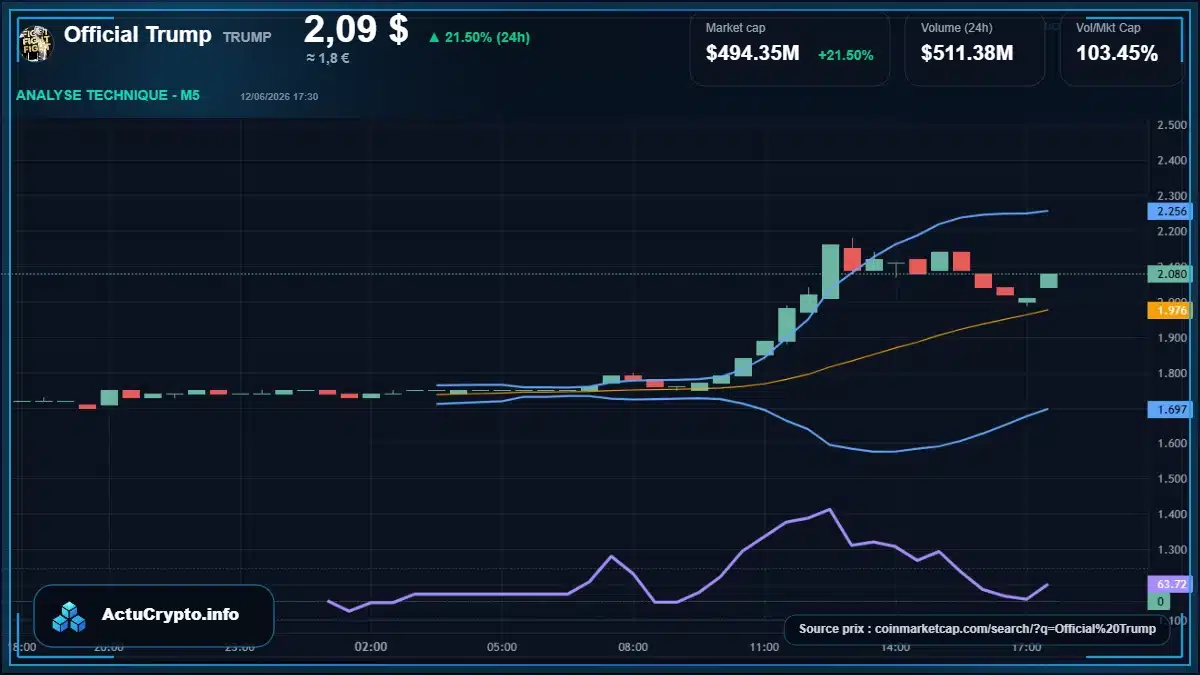Click the Market cap $494.35M value
Viewport: 1200px width, 675px height.
[752, 54]
